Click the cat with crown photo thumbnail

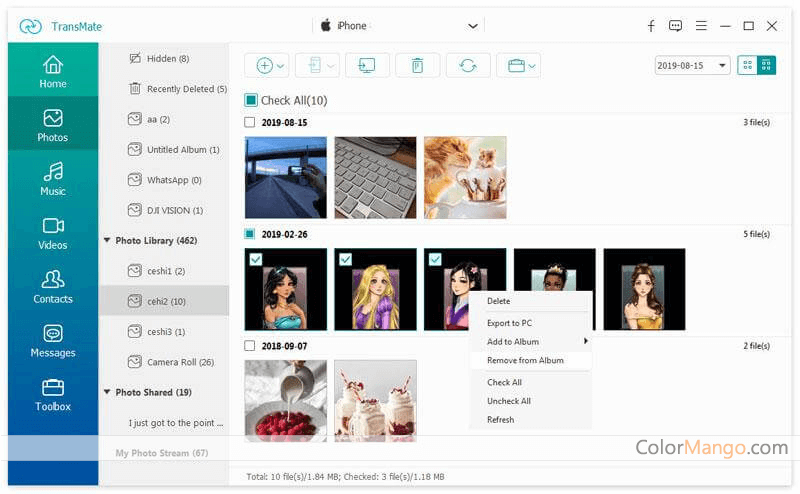[465, 178]
